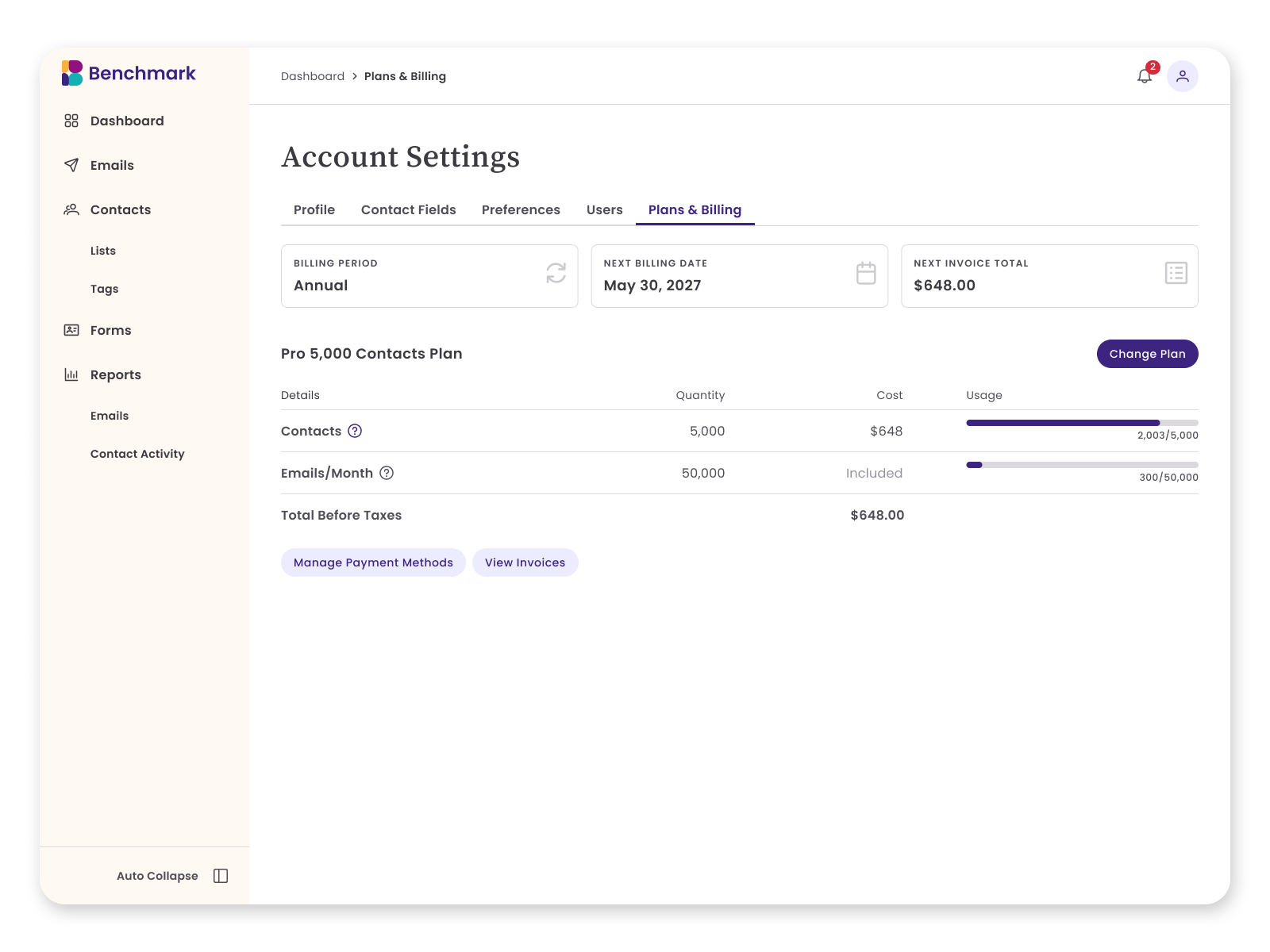Open the Preferences tab
The width and height of the screenshot is (1270, 952).
(x=521, y=209)
